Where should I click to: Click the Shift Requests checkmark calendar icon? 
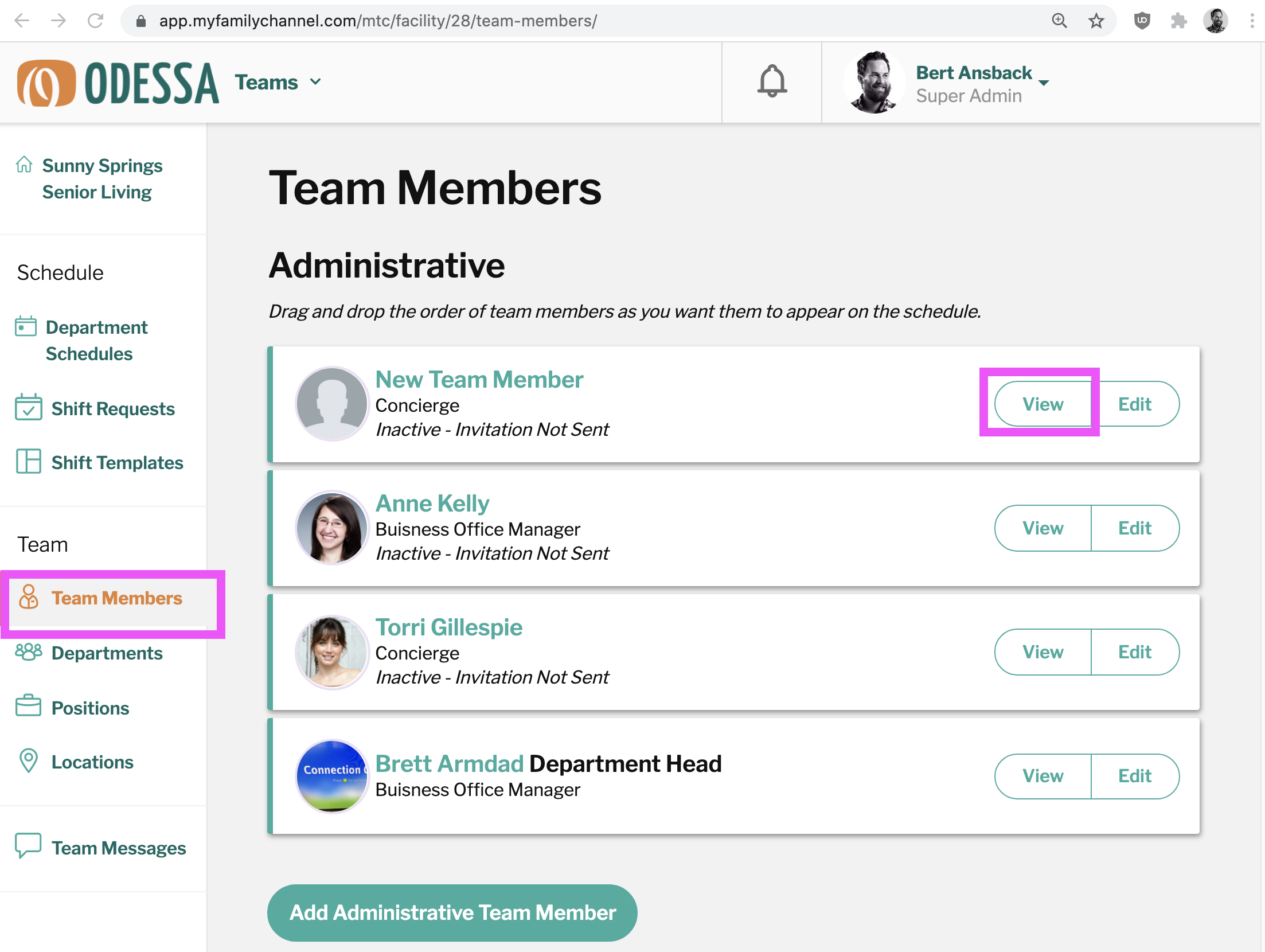tap(28, 407)
